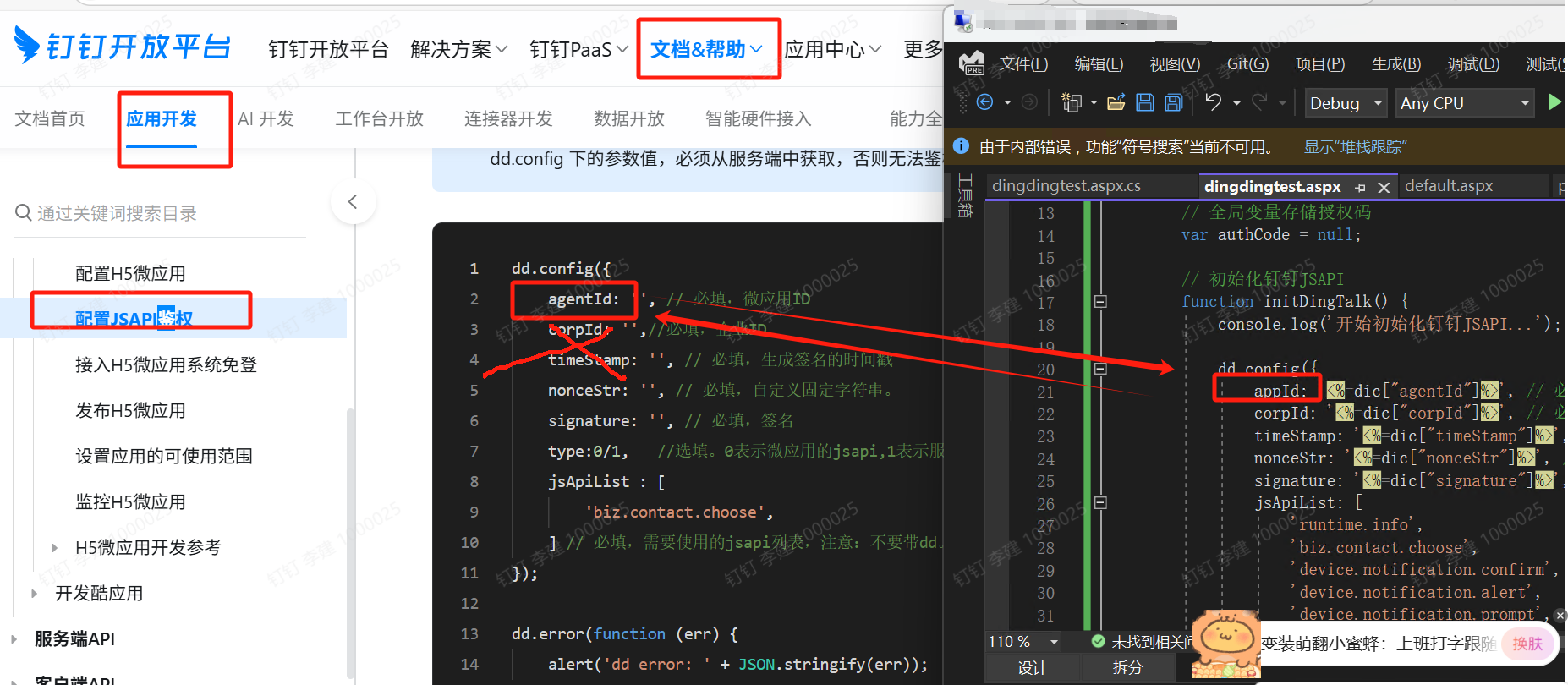Open the Any CPU platform dropdown
This screenshot has height=685, width=1568.
(x=1465, y=103)
